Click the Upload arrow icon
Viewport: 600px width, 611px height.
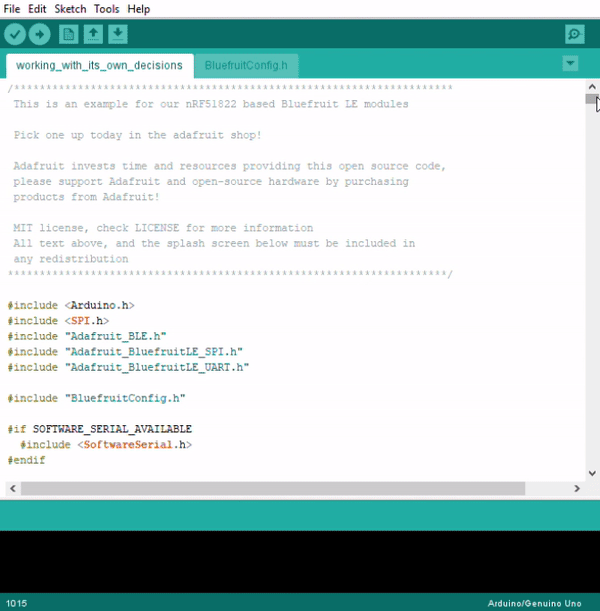click(x=40, y=35)
